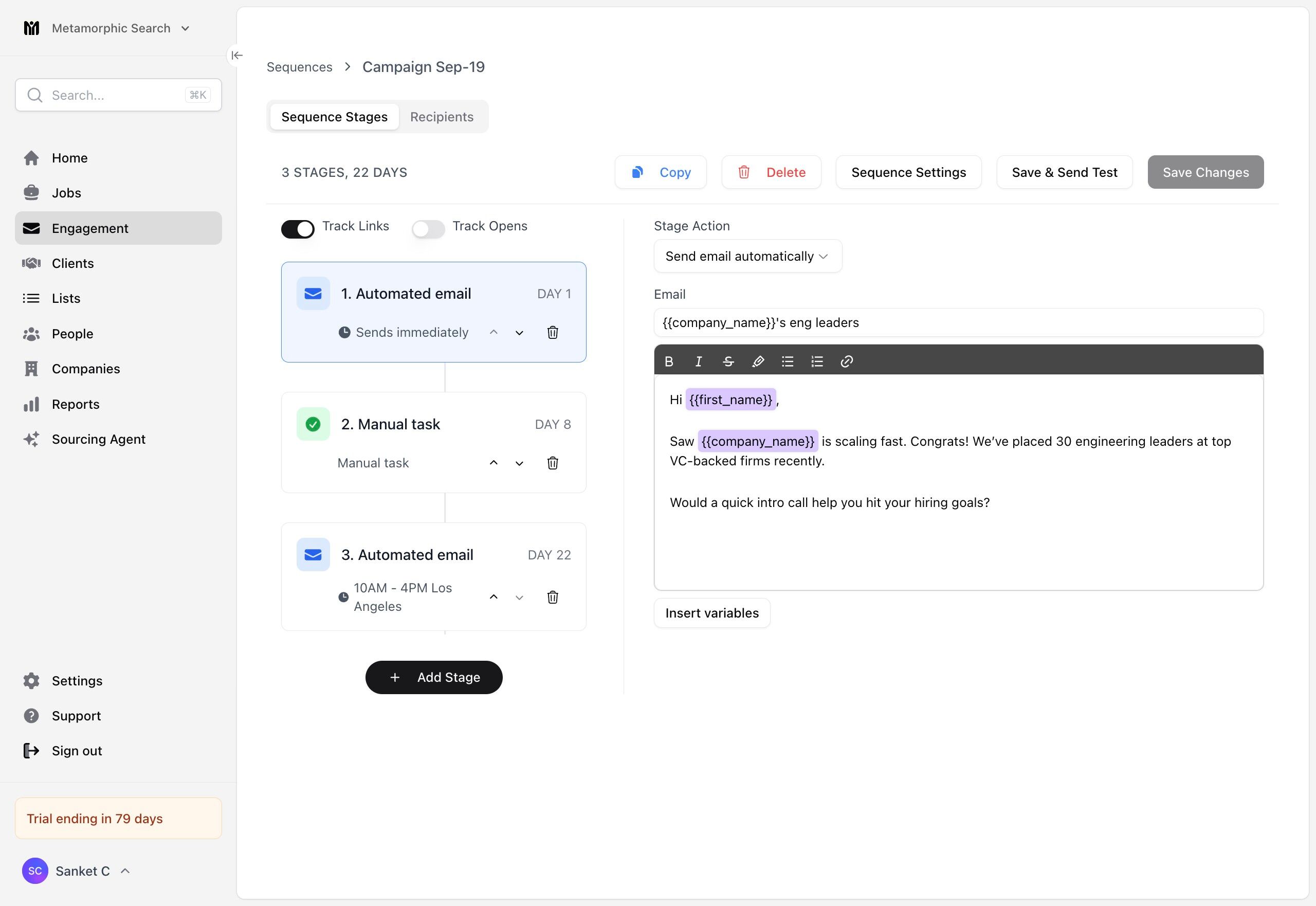The height and width of the screenshot is (906, 1316).
Task: Apply italic formatting in email toolbar
Action: coord(699,361)
